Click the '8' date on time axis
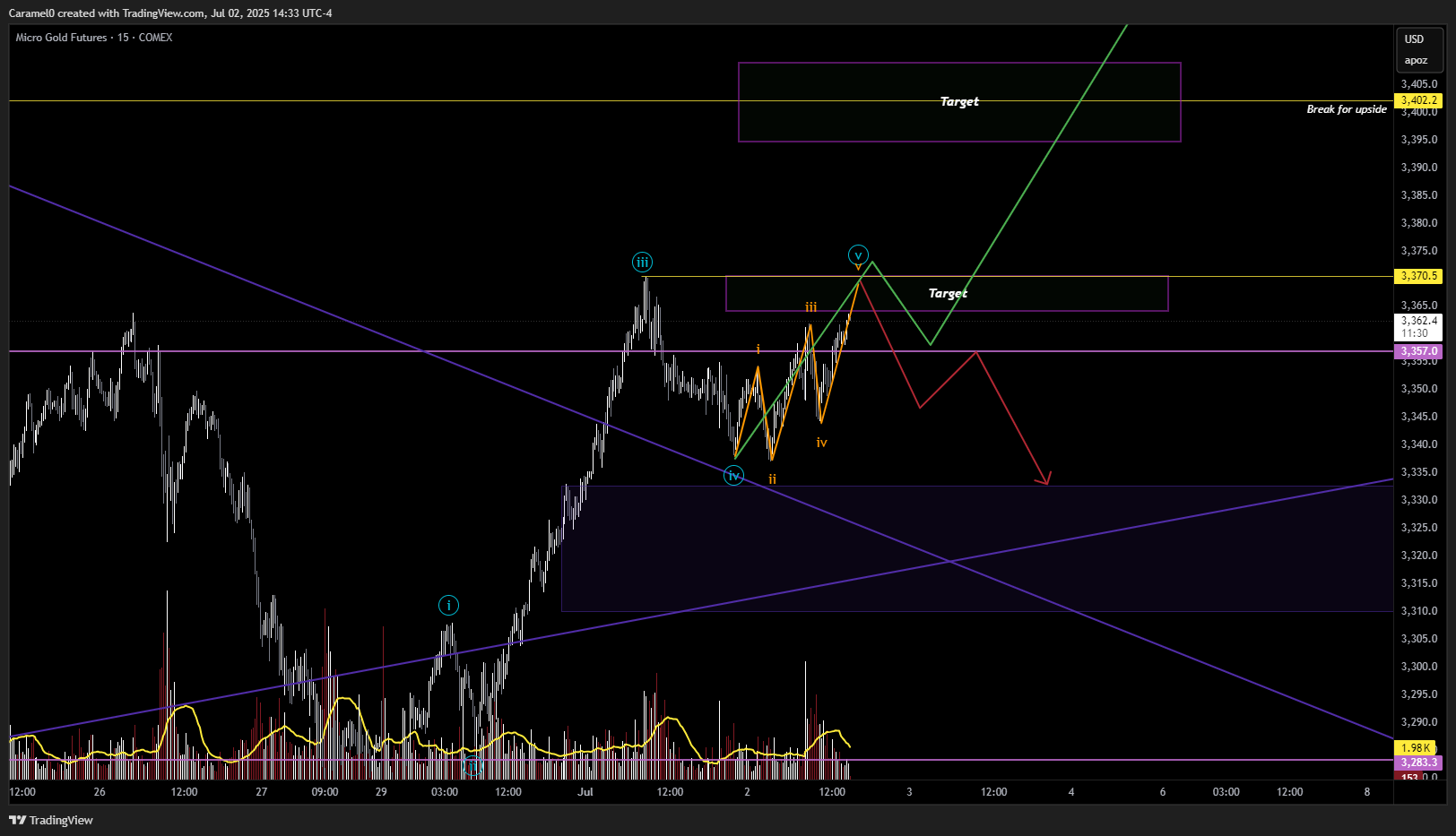 pyautogui.click(x=1367, y=792)
